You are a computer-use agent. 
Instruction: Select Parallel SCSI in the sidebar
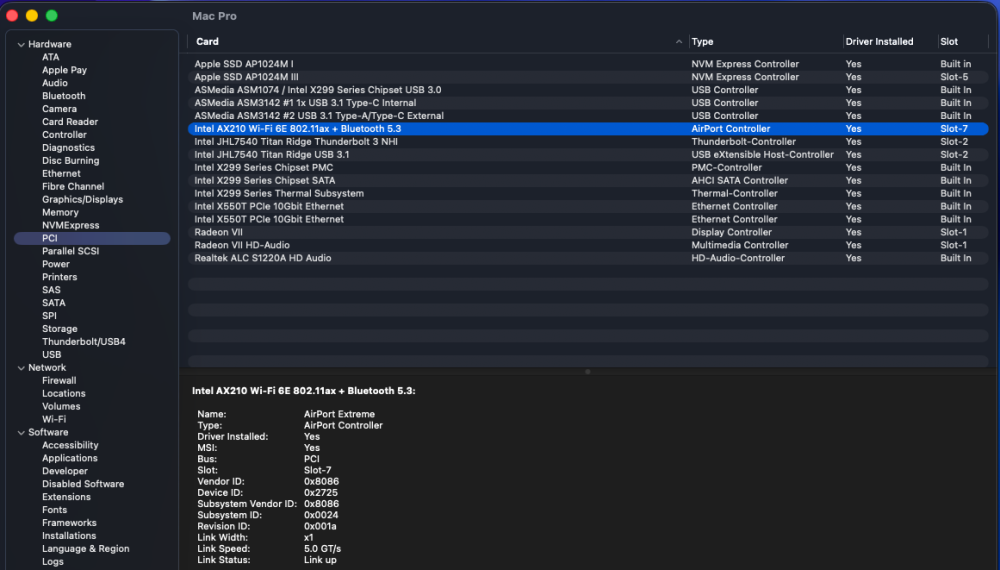[71, 251]
